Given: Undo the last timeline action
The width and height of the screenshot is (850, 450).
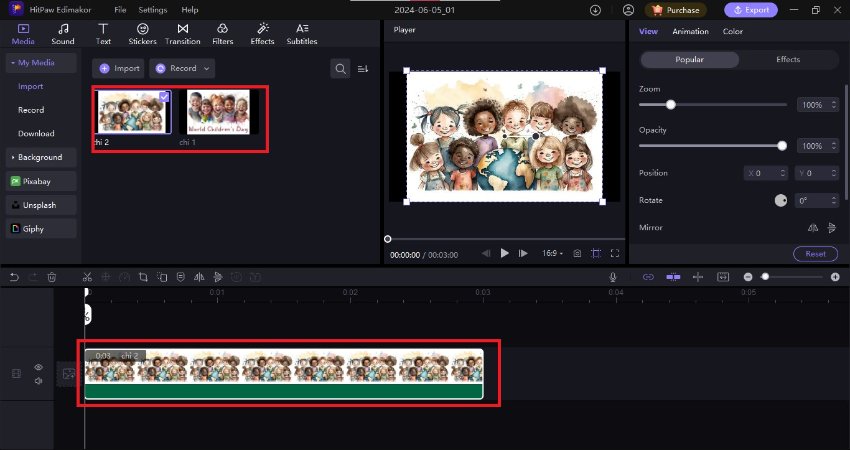Looking at the screenshot, I should pos(15,277).
